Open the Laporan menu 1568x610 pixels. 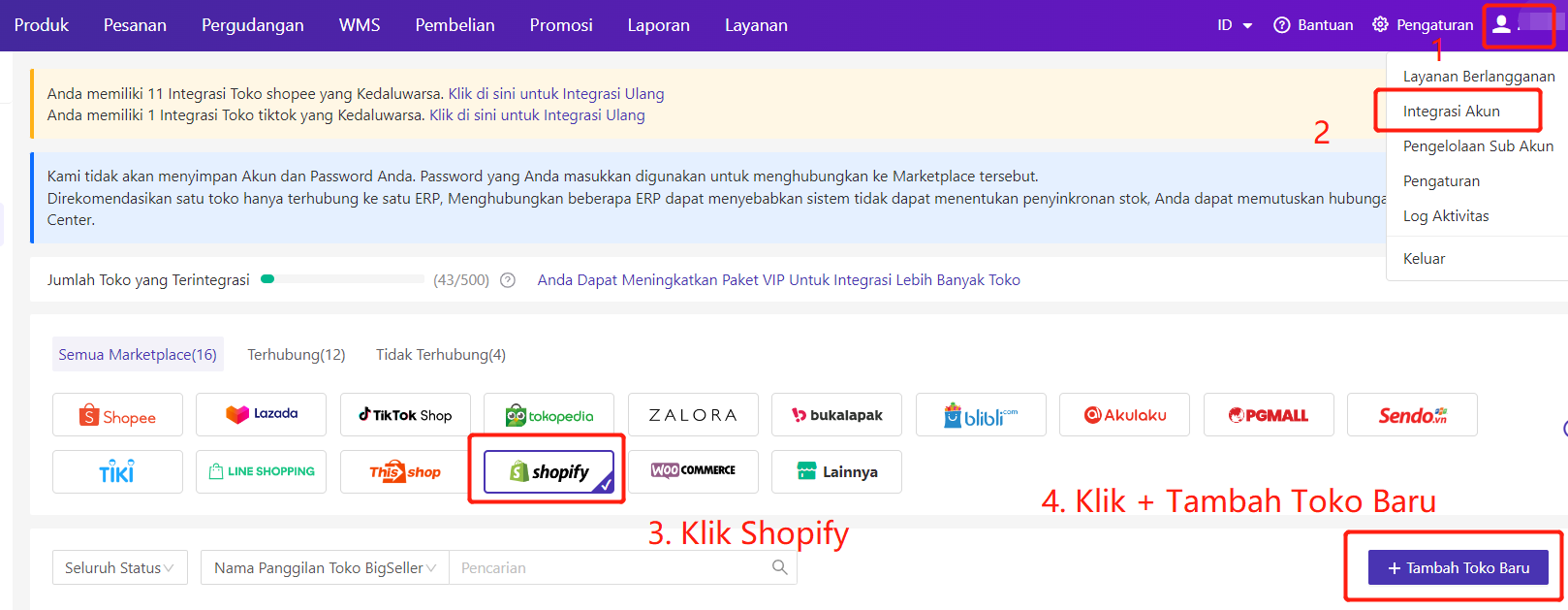coord(659,25)
